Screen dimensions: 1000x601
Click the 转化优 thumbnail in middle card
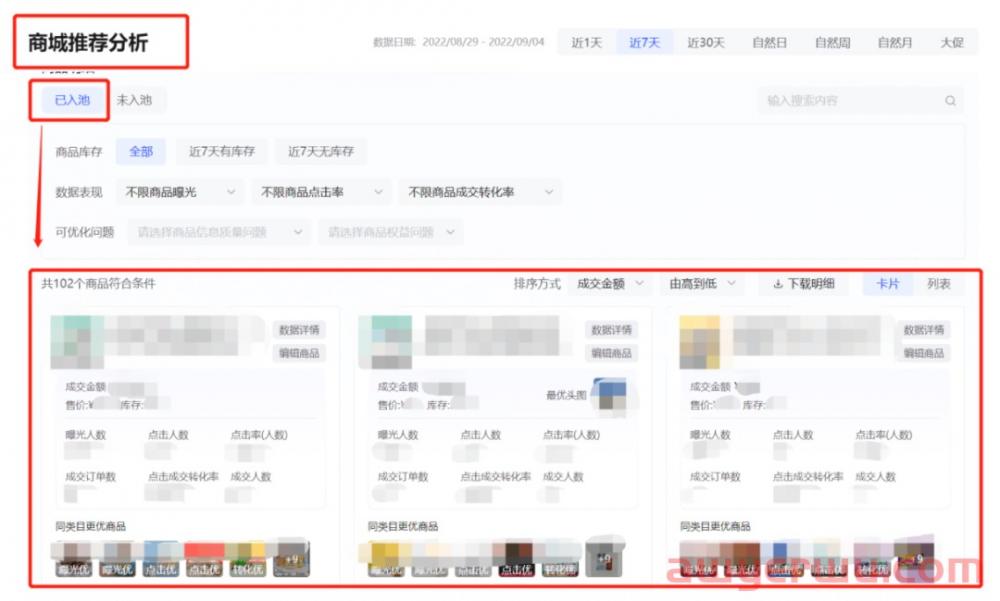(560, 560)
